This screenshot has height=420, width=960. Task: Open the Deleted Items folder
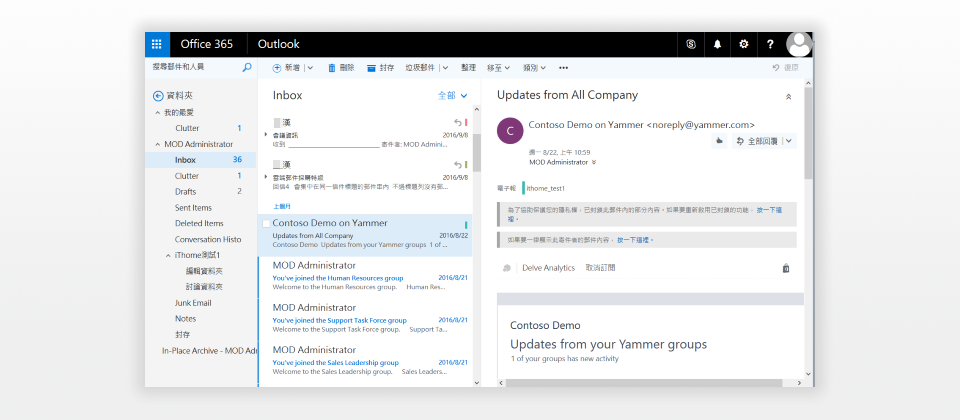201,223
